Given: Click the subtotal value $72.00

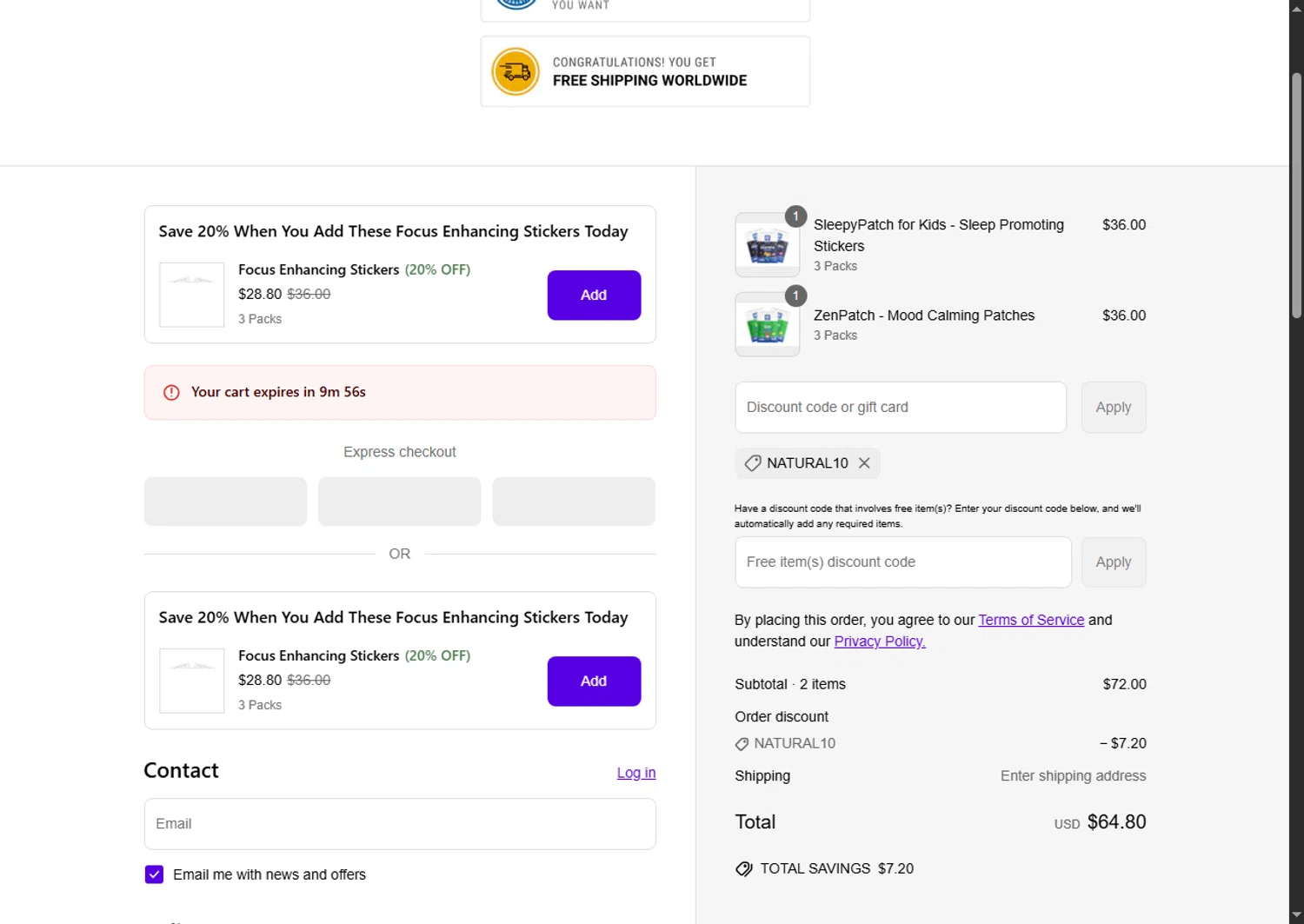Looking at the screenshot, I should [1124, 684].
